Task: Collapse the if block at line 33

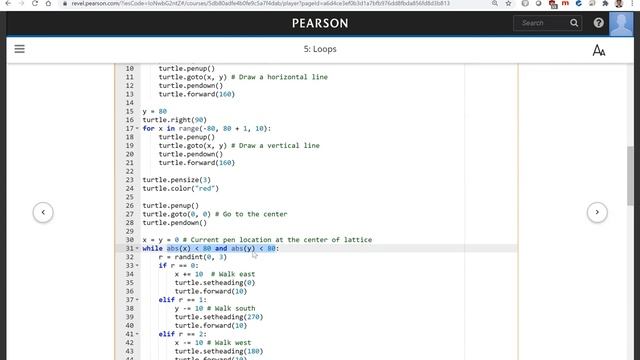Action: (x=137, y=266)
